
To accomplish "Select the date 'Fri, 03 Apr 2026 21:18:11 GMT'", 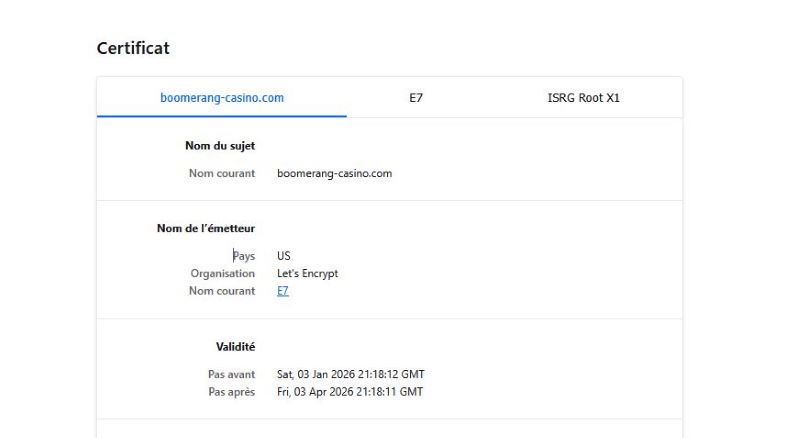I will 350,392.
